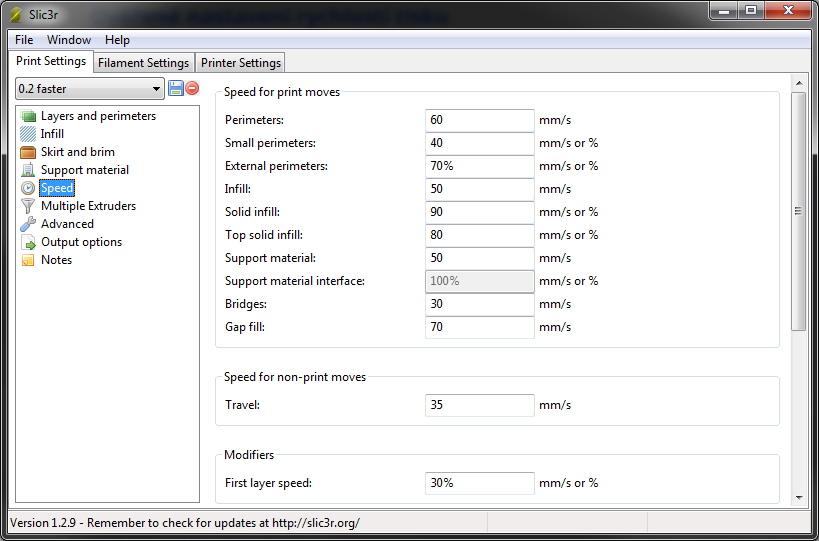Open Advanced settings wrench icon
Screen dimensions: 819x541
28,224
